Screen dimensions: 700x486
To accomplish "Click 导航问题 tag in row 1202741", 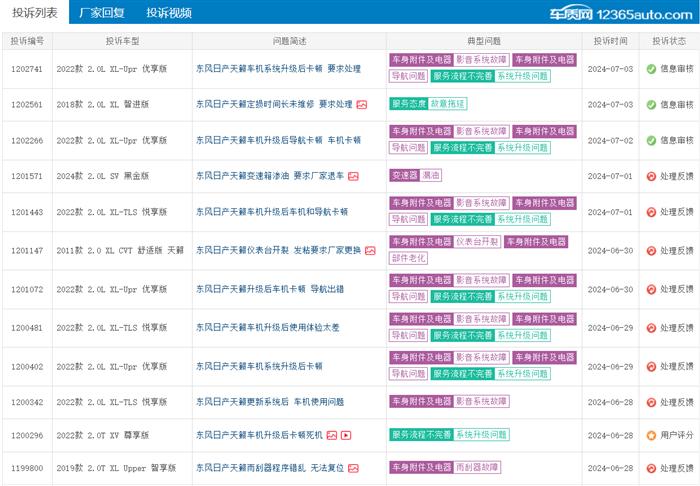I will (408, 76).
